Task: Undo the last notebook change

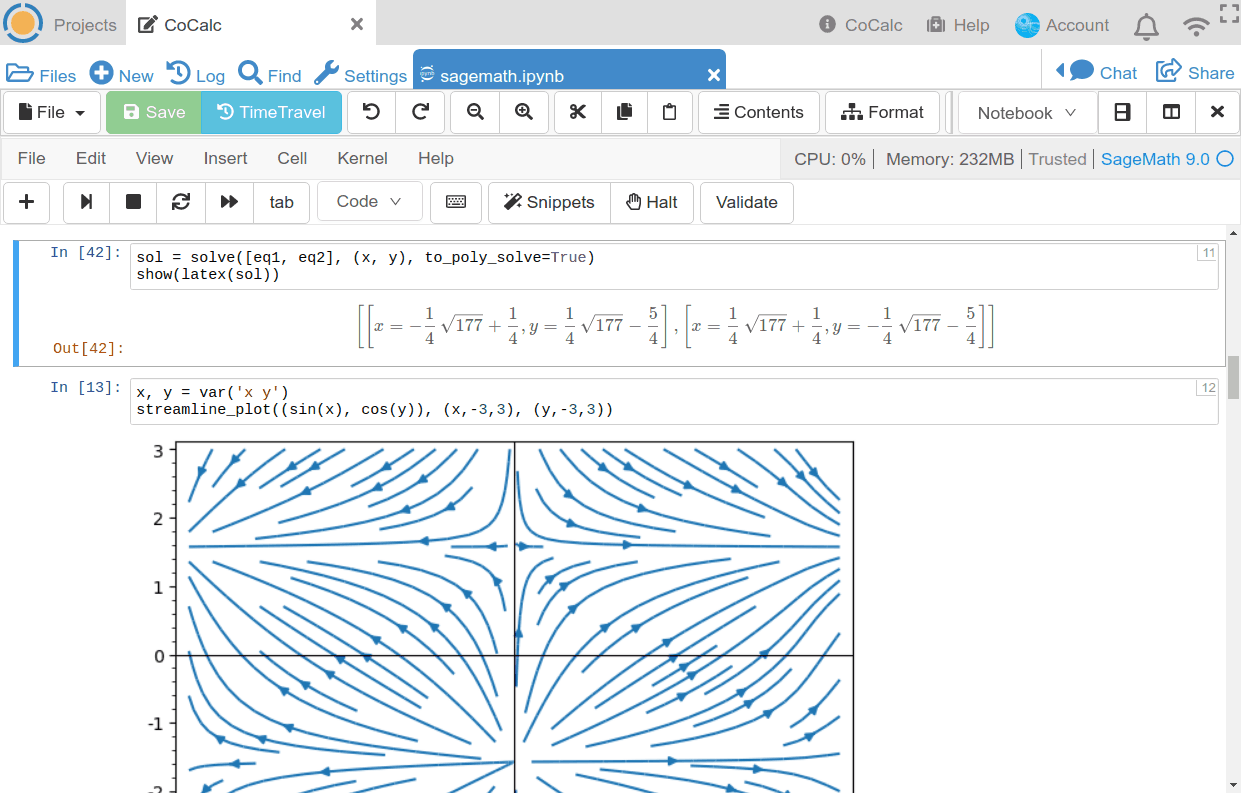Action: [371, 112]
